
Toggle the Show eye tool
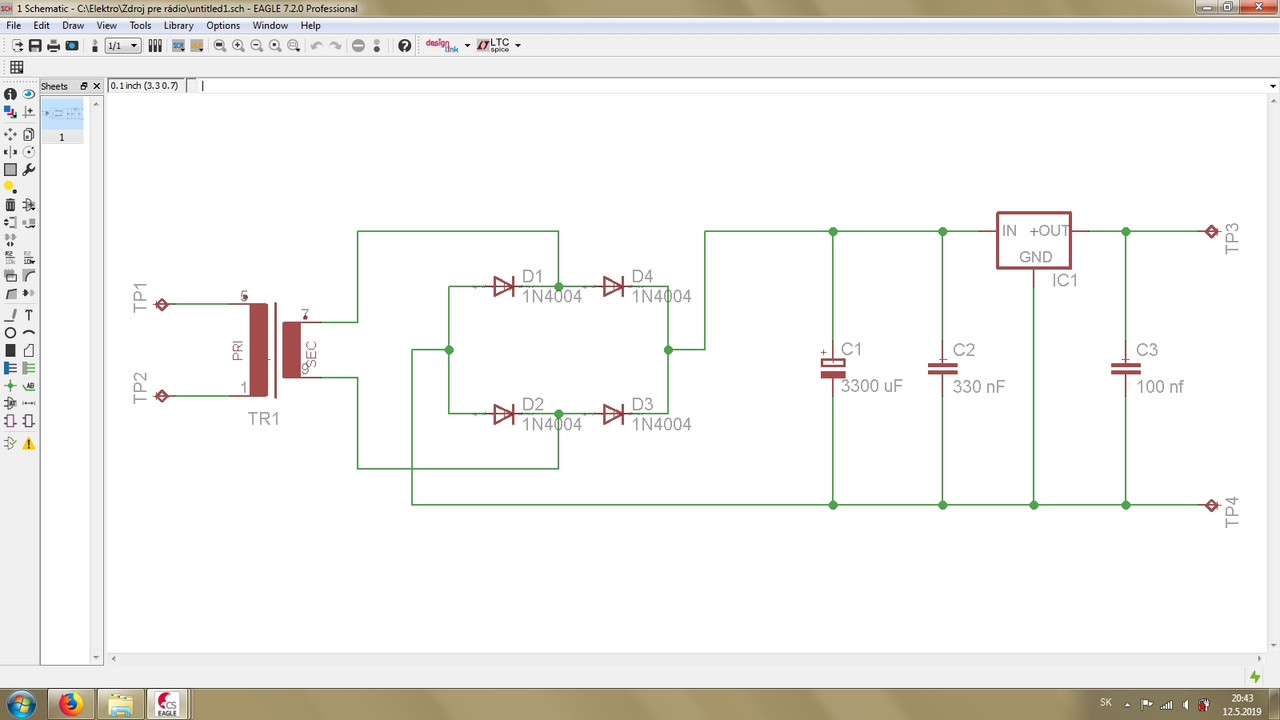29,94
